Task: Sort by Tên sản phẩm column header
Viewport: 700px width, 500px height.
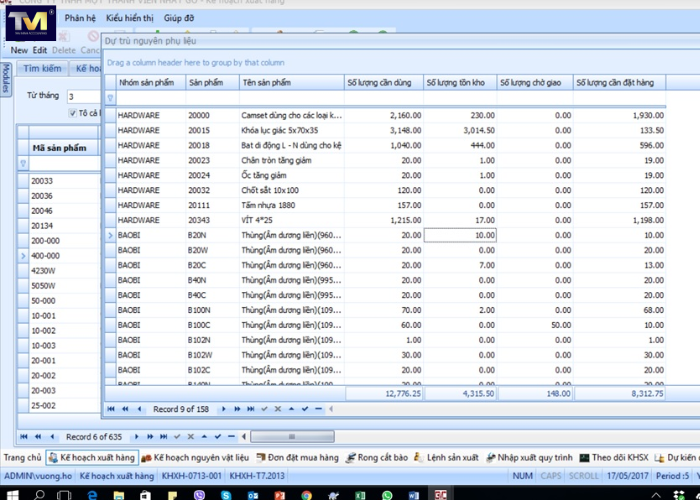Action: pyautogui.click(x=292, y=83)
